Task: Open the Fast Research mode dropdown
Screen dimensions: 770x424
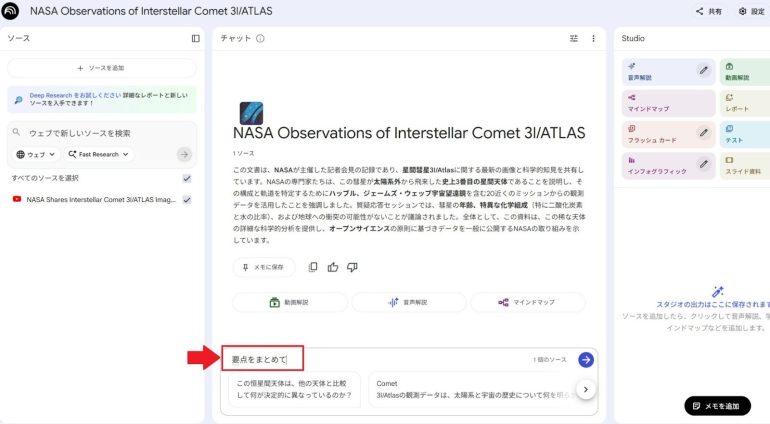Action: (x=99, y=155)
